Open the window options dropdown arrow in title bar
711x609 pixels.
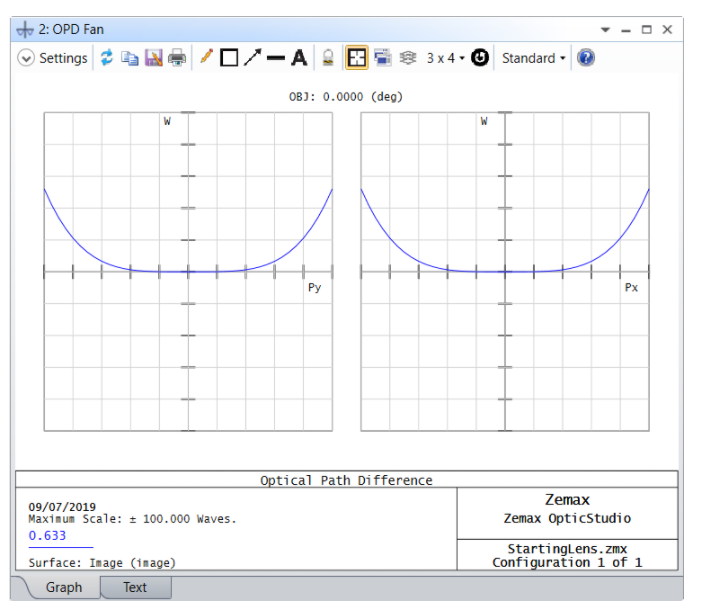pyautogui.click(x=604, y=30)
